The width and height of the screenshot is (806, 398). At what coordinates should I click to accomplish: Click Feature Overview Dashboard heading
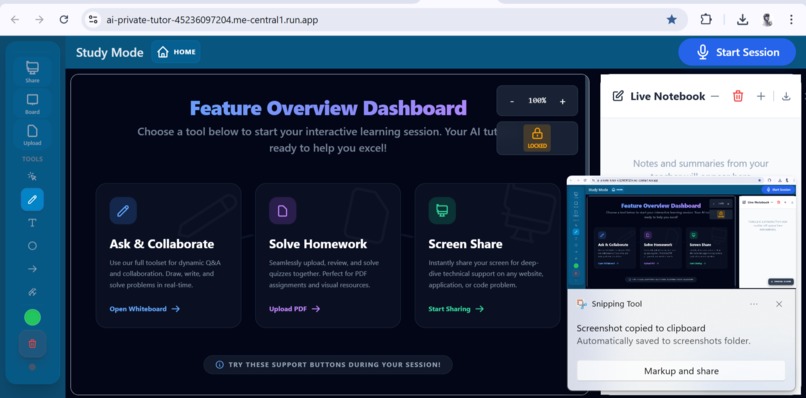[x=328, y=108]
